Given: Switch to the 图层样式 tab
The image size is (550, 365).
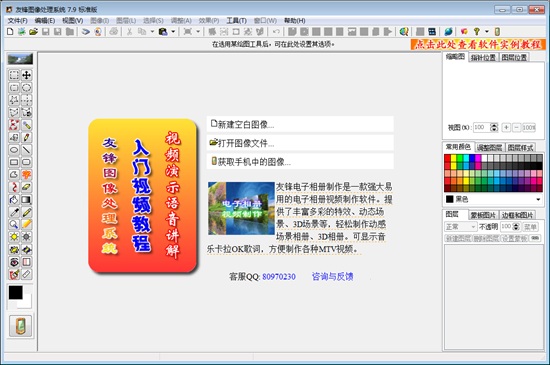Looking at the screenshot, I should pos(521,148).
